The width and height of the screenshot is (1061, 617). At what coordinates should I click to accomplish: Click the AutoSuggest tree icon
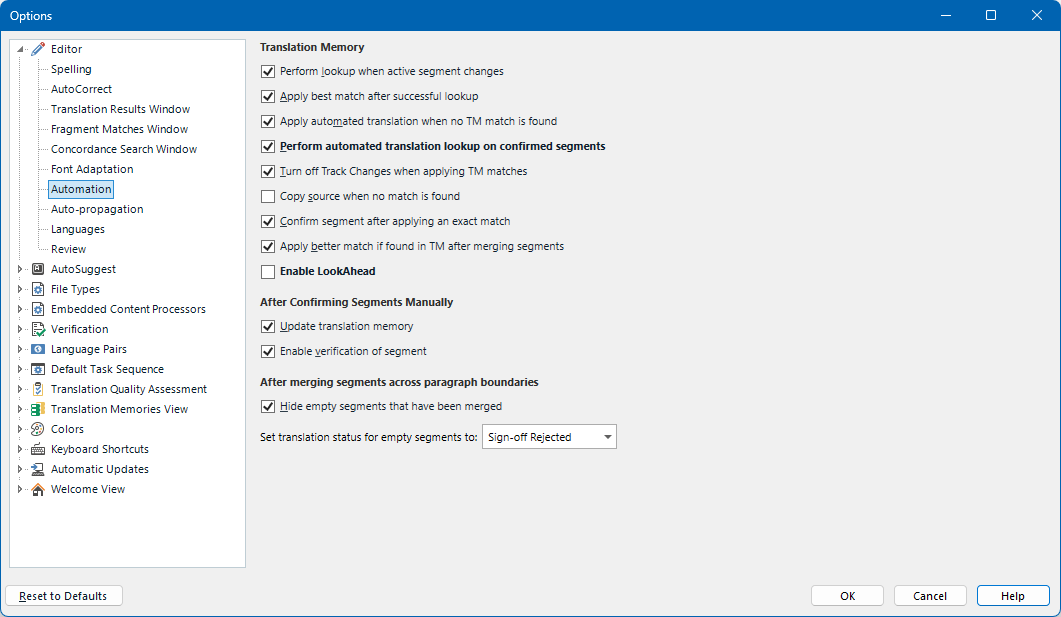point(39,269)
